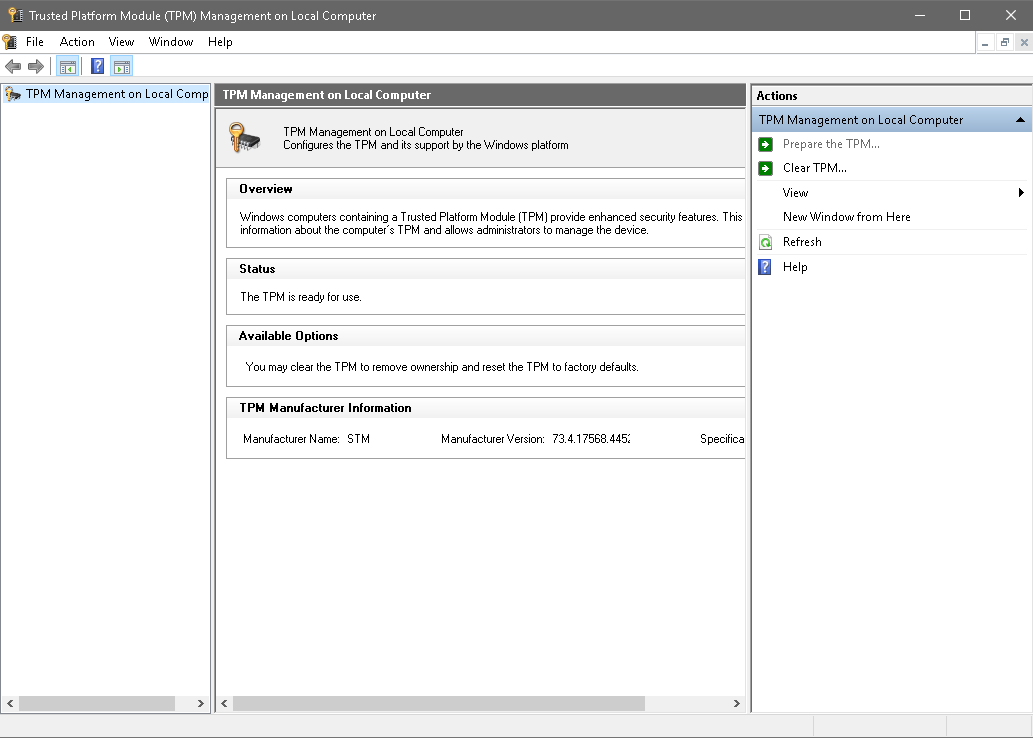
Task: Click right arrow of tree pane scrollbar
Action: click(x=201, y=704)
